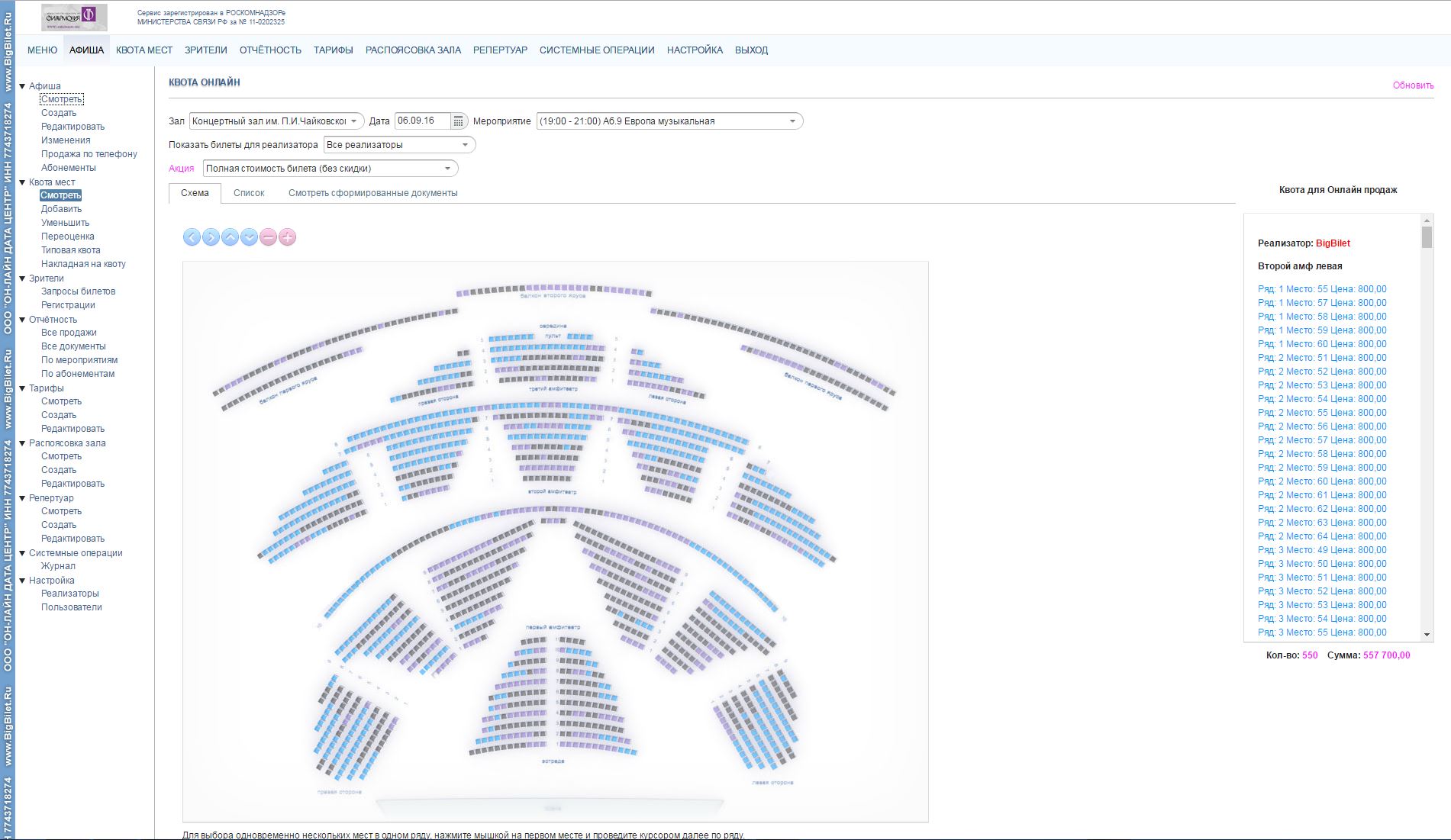The width and height of the screenshot is (1451, 840).
Task: Collapse the Отчётность tree section
Action: point(22,320)
